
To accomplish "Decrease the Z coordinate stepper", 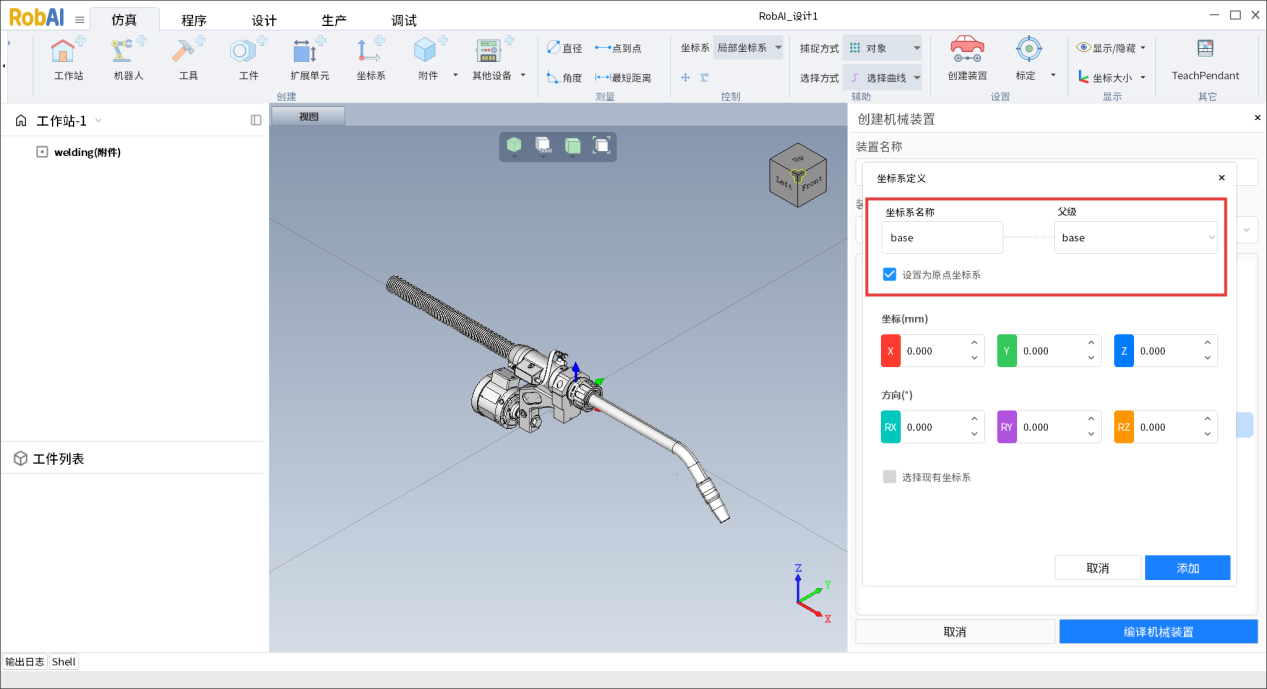I will point(1208,359).
